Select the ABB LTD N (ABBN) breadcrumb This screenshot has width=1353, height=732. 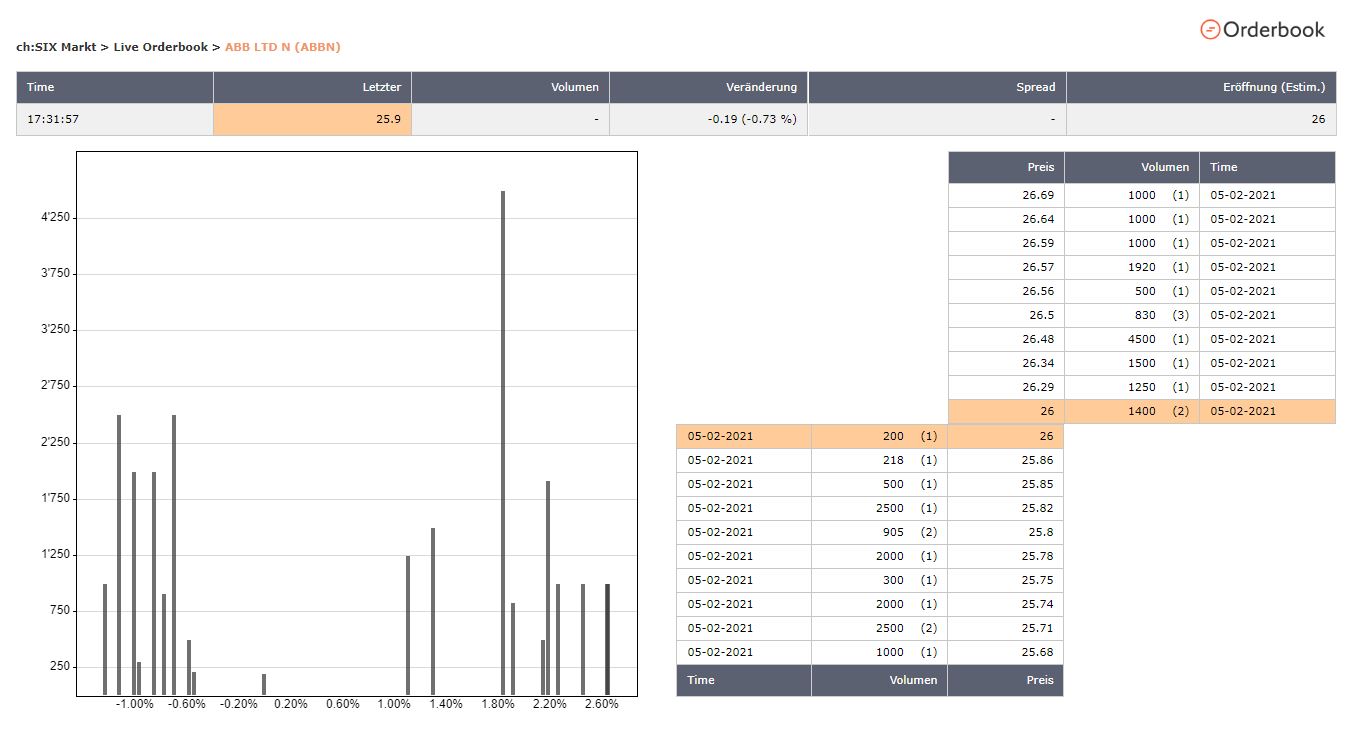(x=283, y=47)
